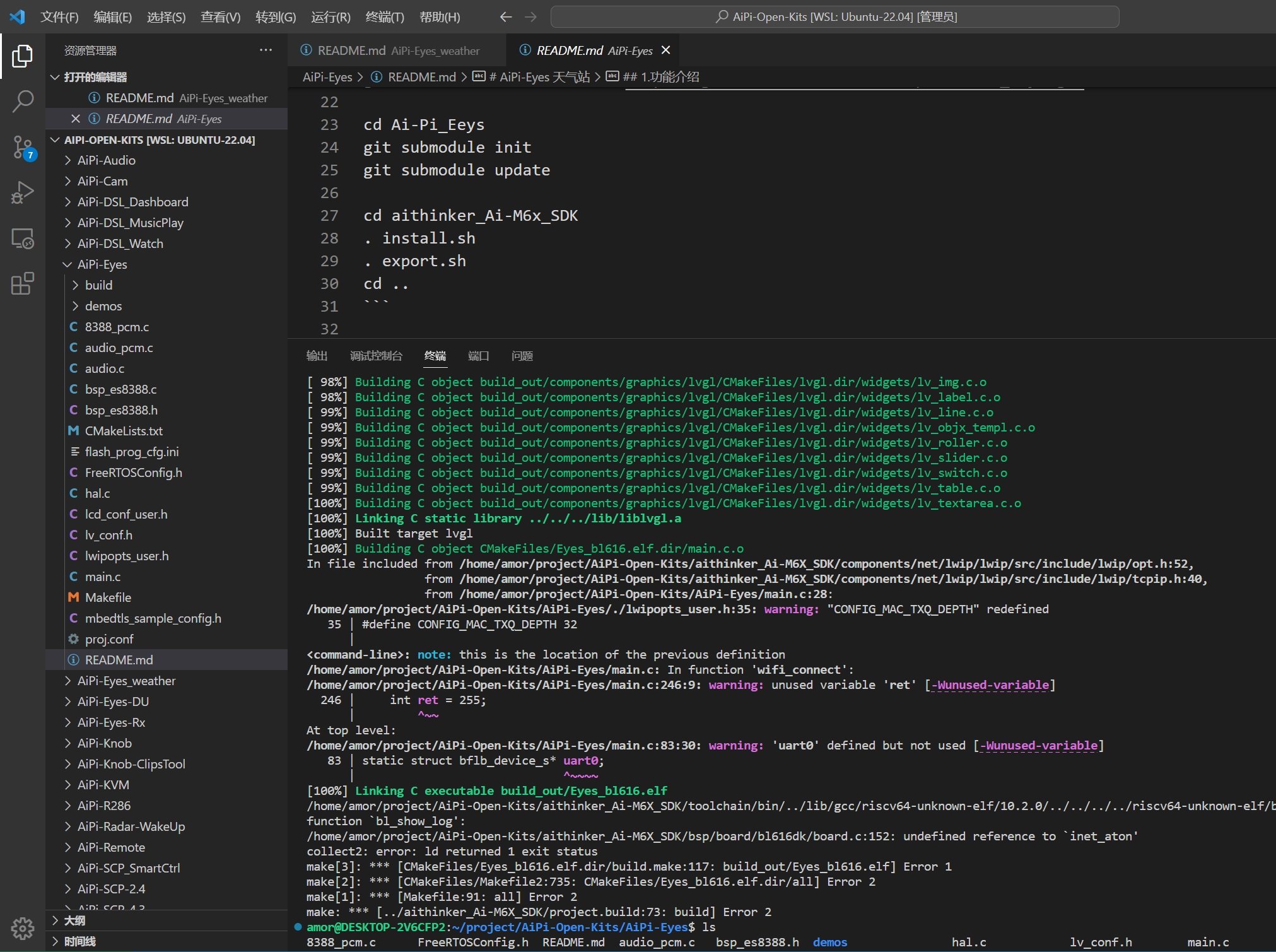Collapse the AIPI-OPEN-KITS workspace section
This screenshot has width=1276, height=952.
(167, 140)
